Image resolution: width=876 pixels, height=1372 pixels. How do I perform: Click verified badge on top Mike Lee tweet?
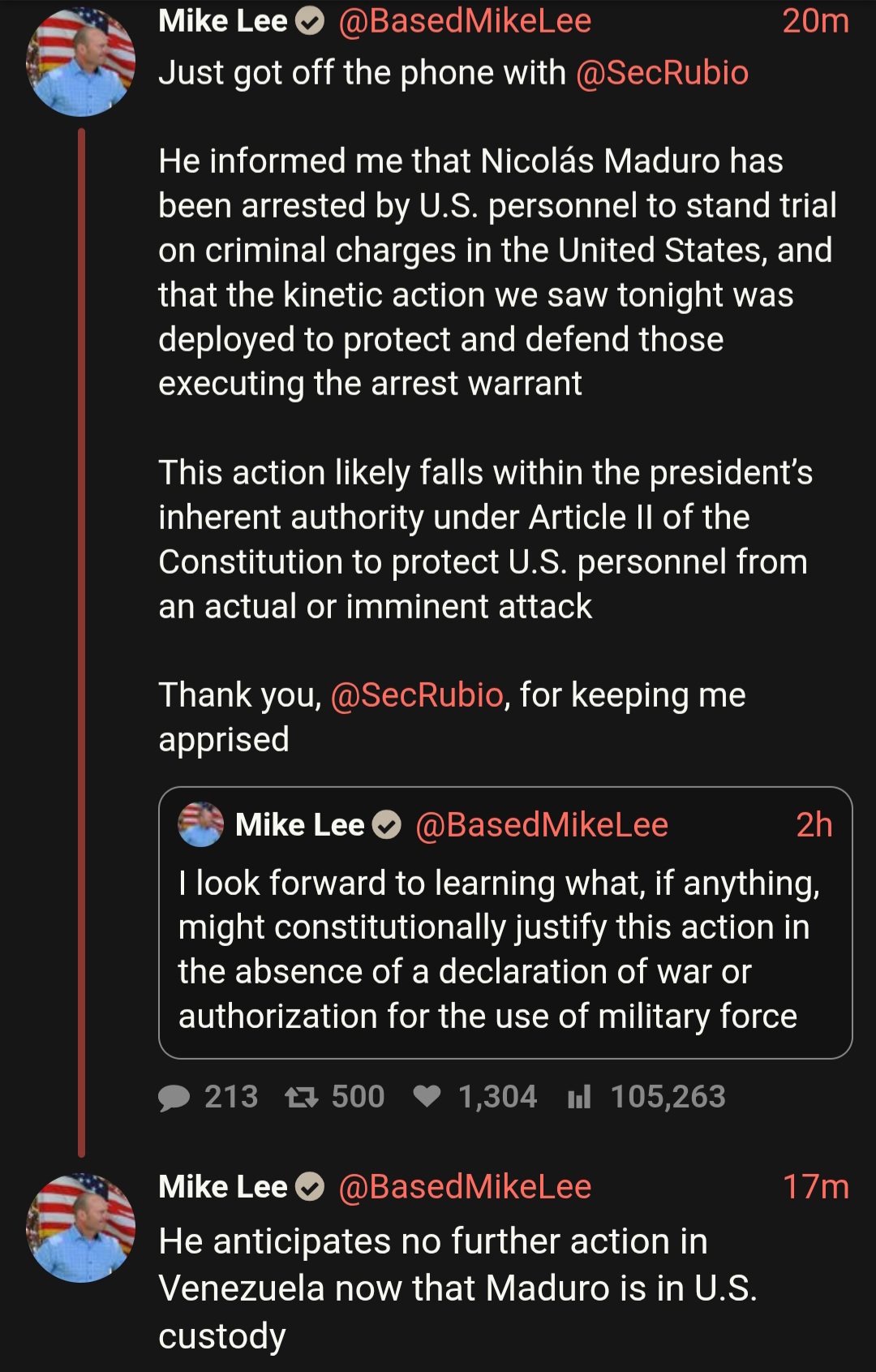tap(309, 22)
